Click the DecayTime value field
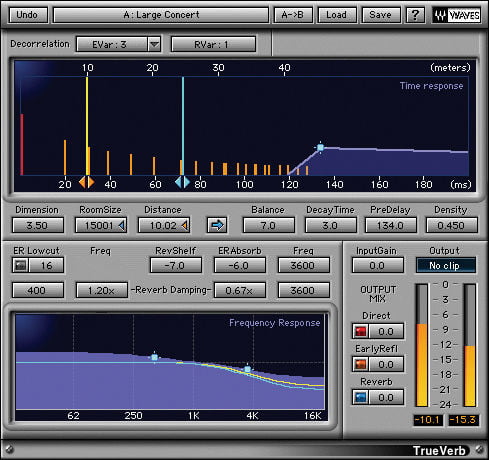This screenshot has width=489, height=460. pos(330,226)
